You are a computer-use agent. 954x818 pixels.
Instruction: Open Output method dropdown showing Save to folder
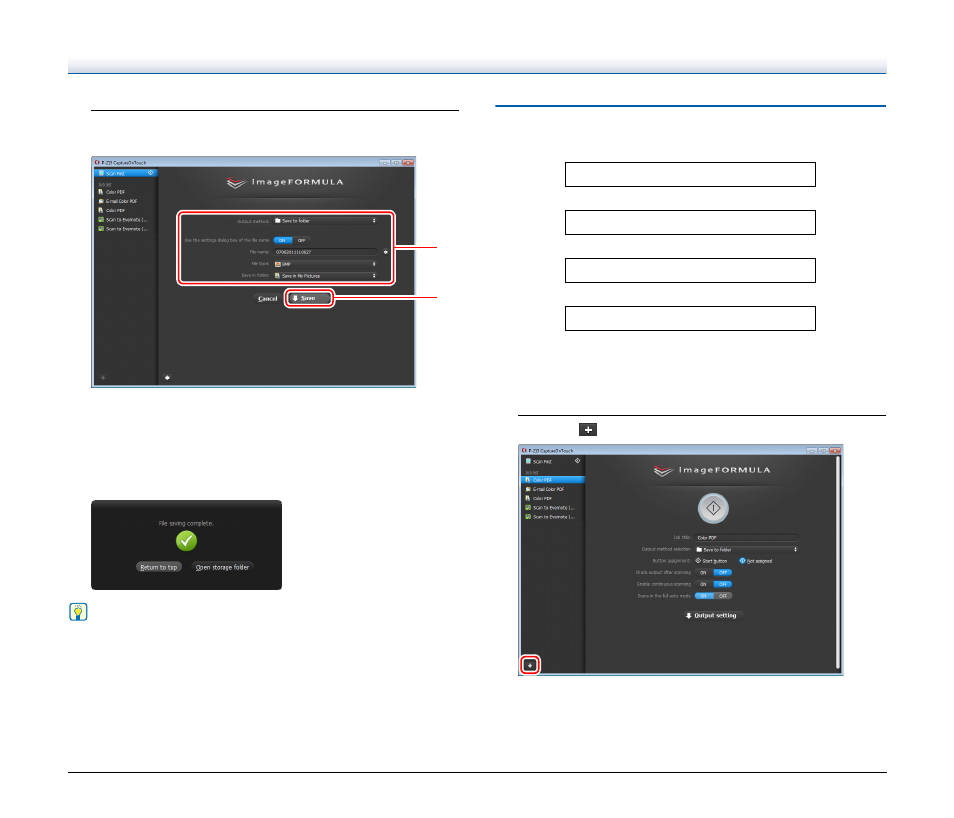[326, 221]
